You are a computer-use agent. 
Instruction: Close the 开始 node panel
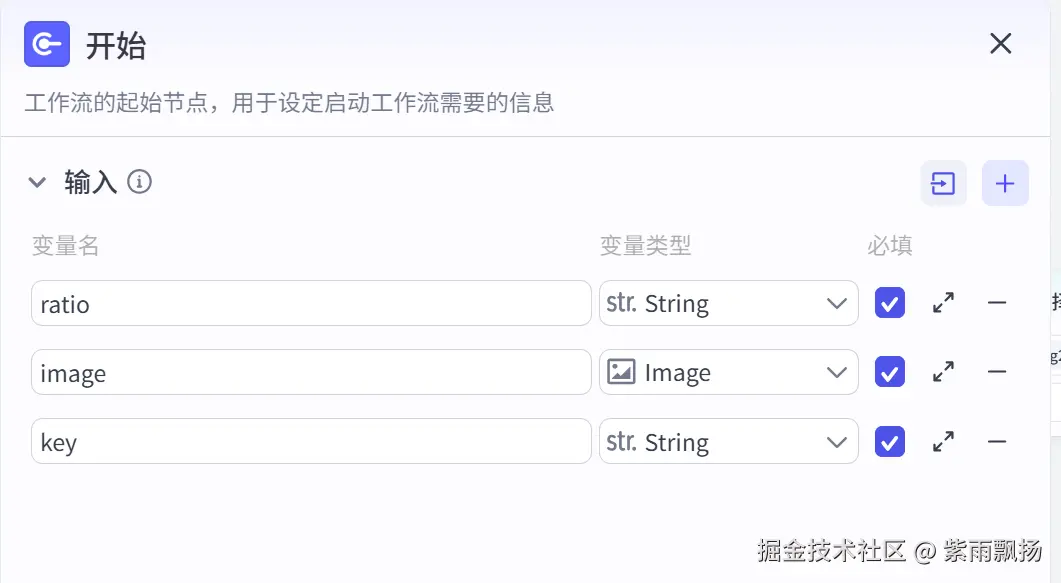[1000, 44]
